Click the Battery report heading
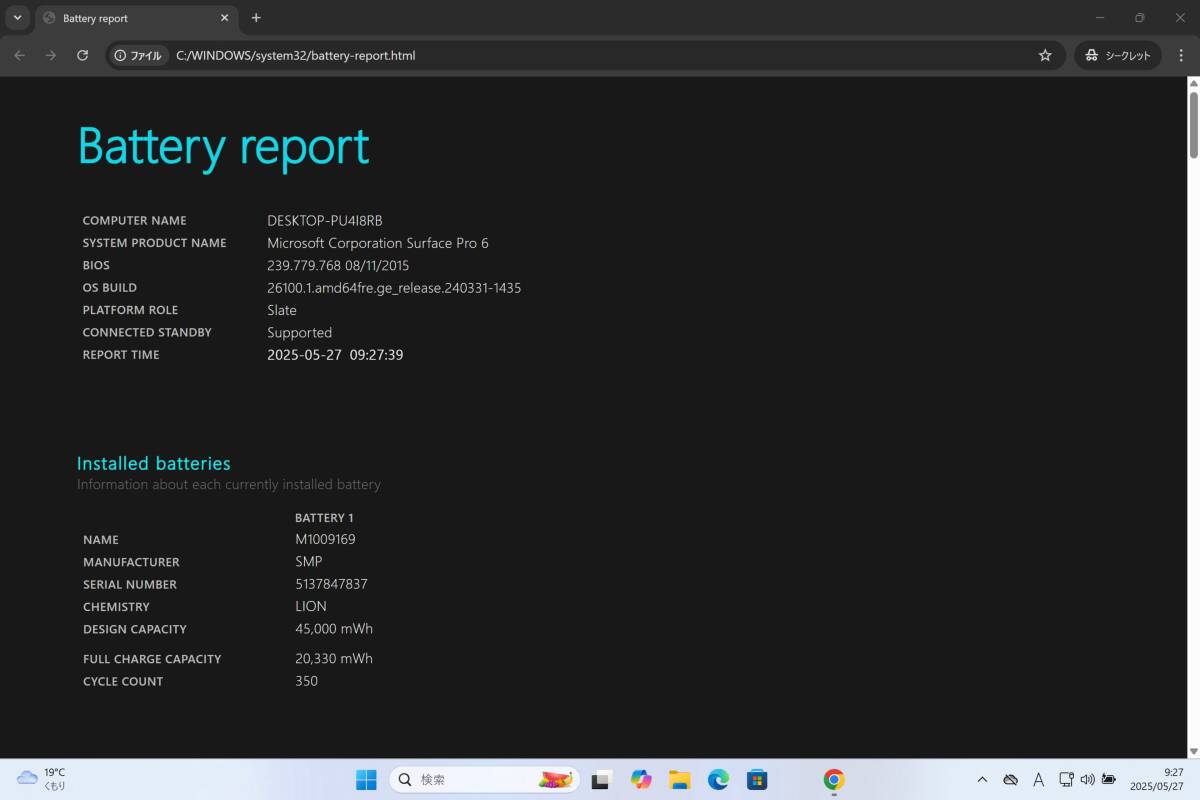This screenshot has width=1200, height=800. click(223, 147)
